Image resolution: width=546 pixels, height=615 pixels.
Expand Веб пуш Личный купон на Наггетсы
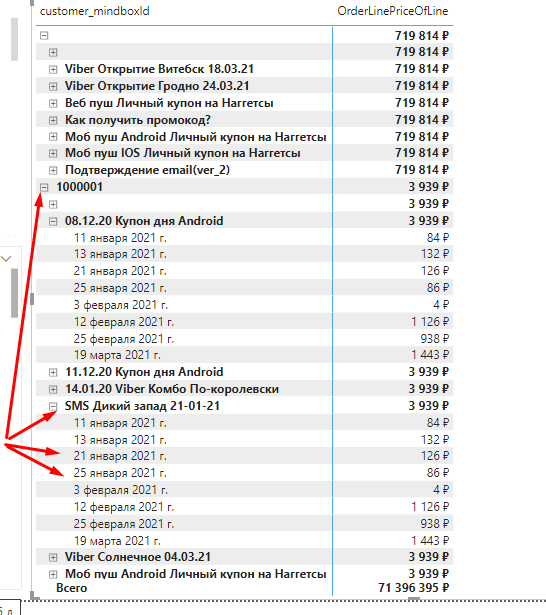pos(53,104)
